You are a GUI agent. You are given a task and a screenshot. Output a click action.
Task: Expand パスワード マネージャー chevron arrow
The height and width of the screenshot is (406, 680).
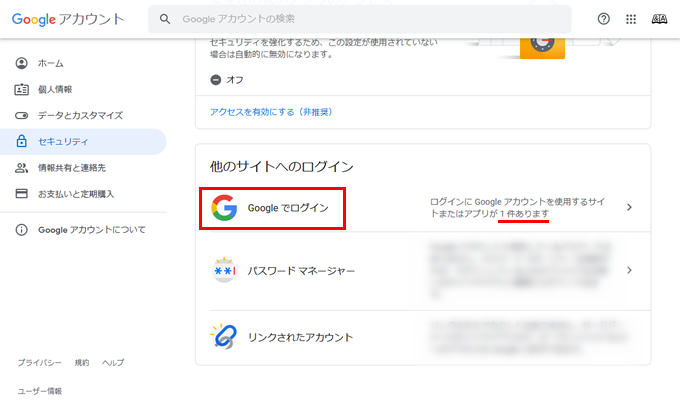[x=629, y=270]
